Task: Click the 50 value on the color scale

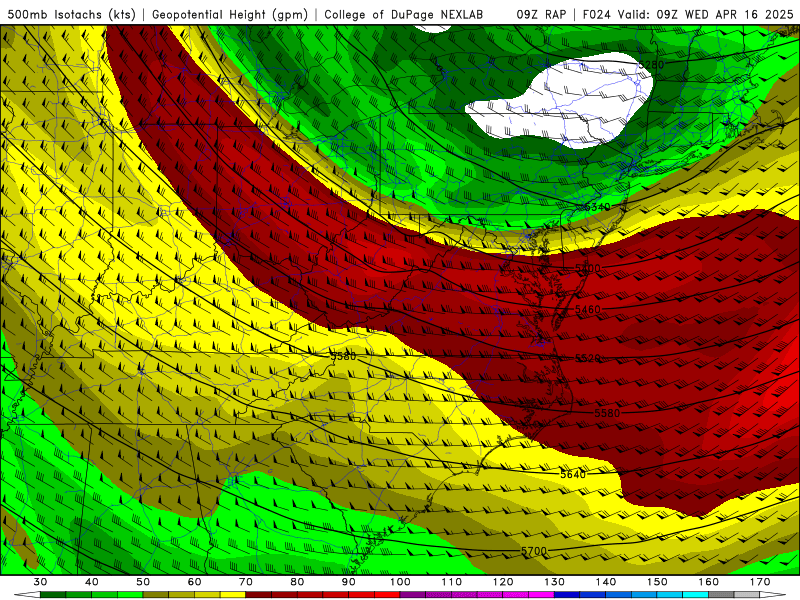Action: pyautogui.click(x=143, y=582)
